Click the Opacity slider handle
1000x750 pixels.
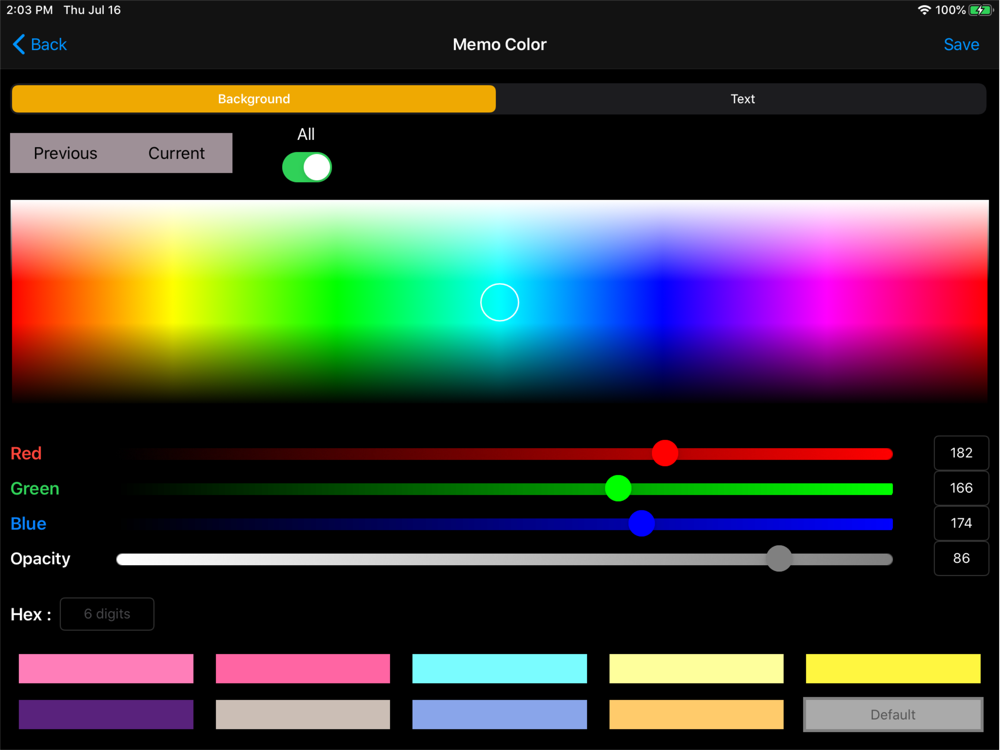[x=779, y=559]
